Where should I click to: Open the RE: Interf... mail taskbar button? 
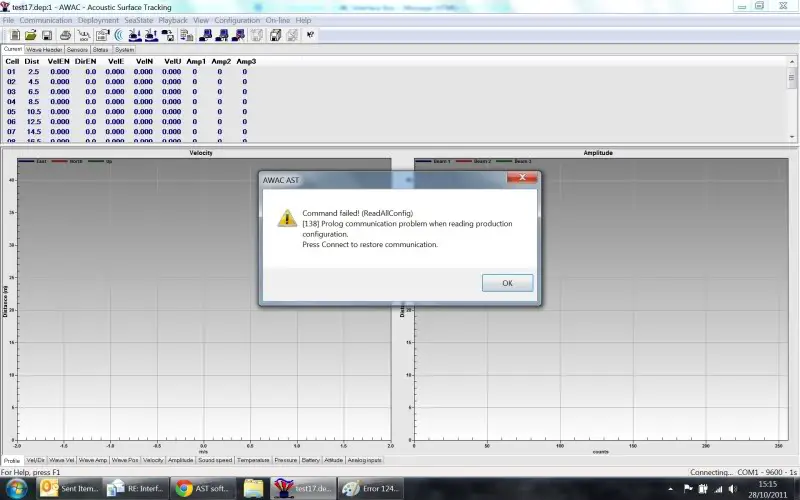click(136, 488)
